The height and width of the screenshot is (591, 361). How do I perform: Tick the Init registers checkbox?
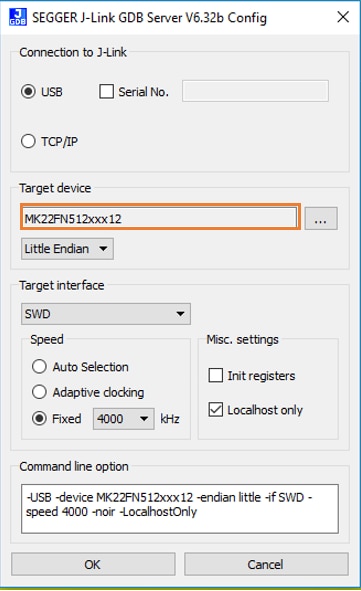[216, 375]
